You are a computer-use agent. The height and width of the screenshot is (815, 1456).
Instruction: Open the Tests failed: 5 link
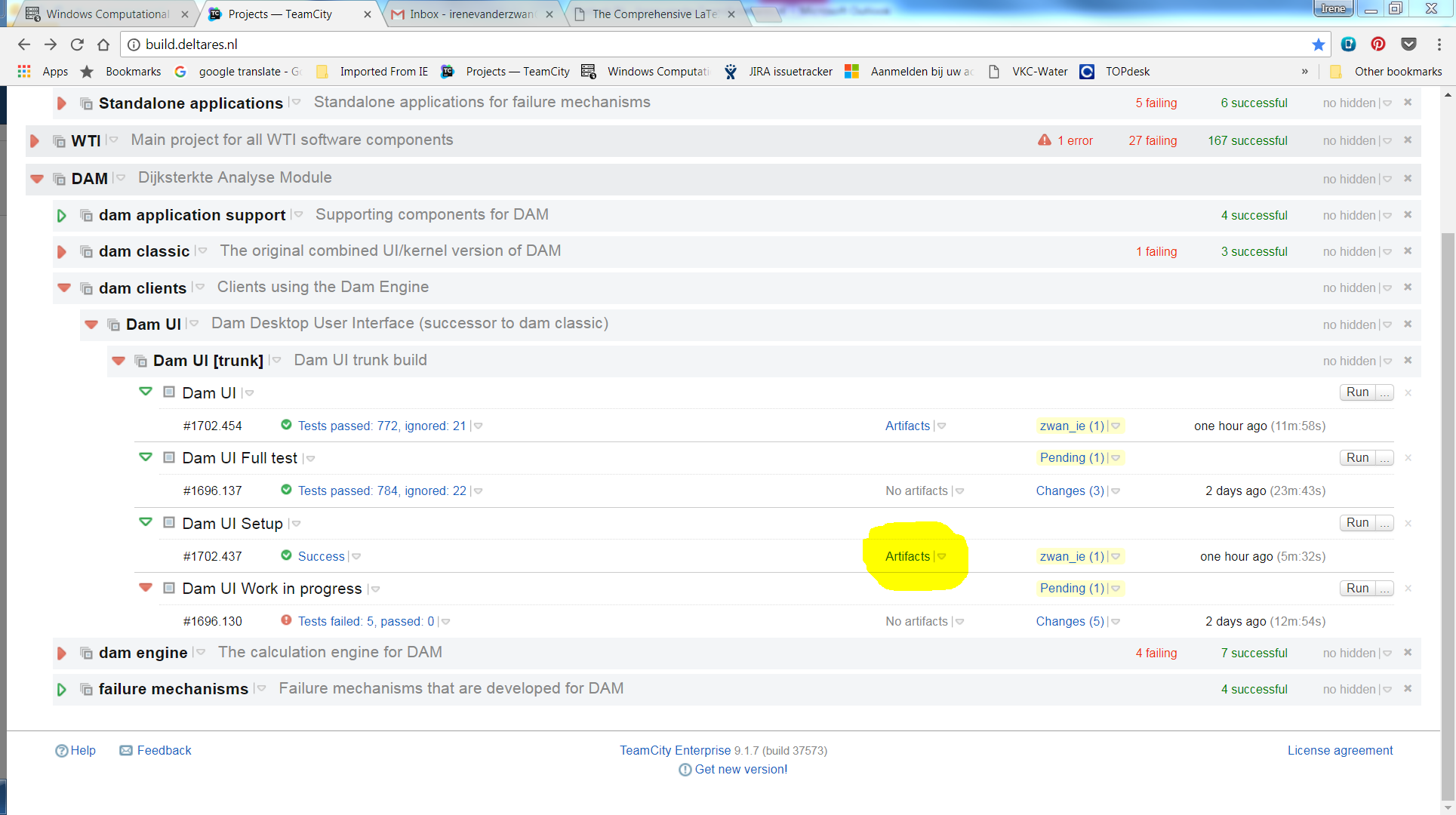366,621
